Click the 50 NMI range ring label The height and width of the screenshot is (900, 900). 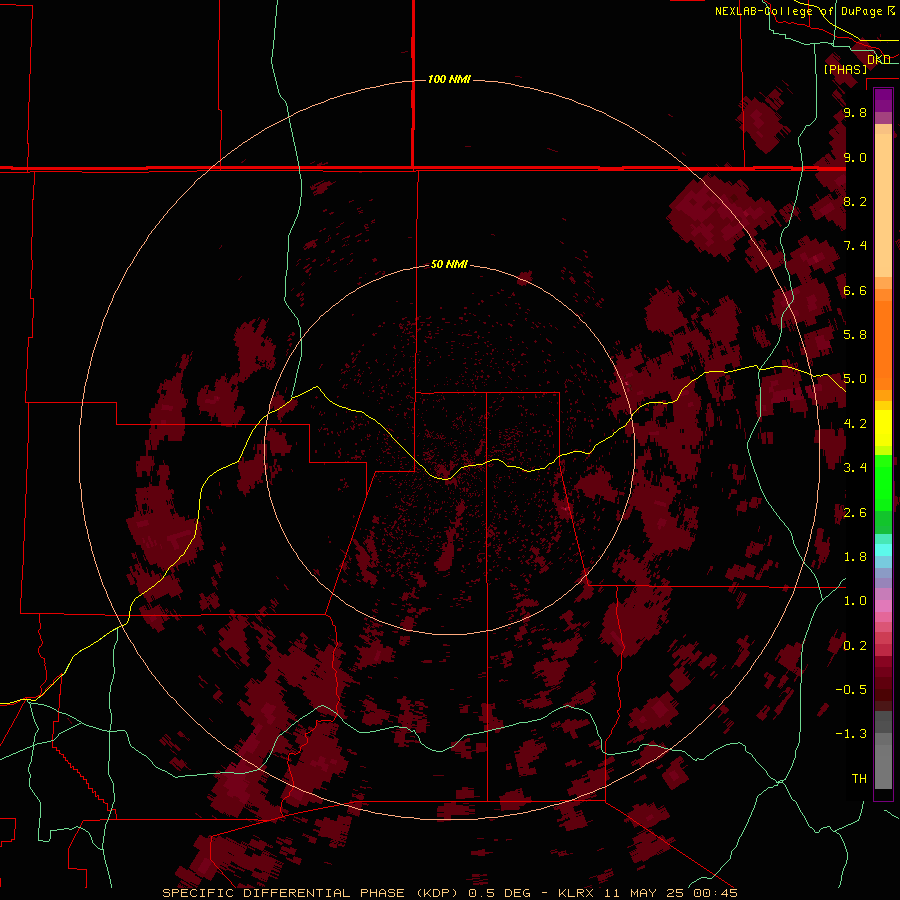pos(449,264)
